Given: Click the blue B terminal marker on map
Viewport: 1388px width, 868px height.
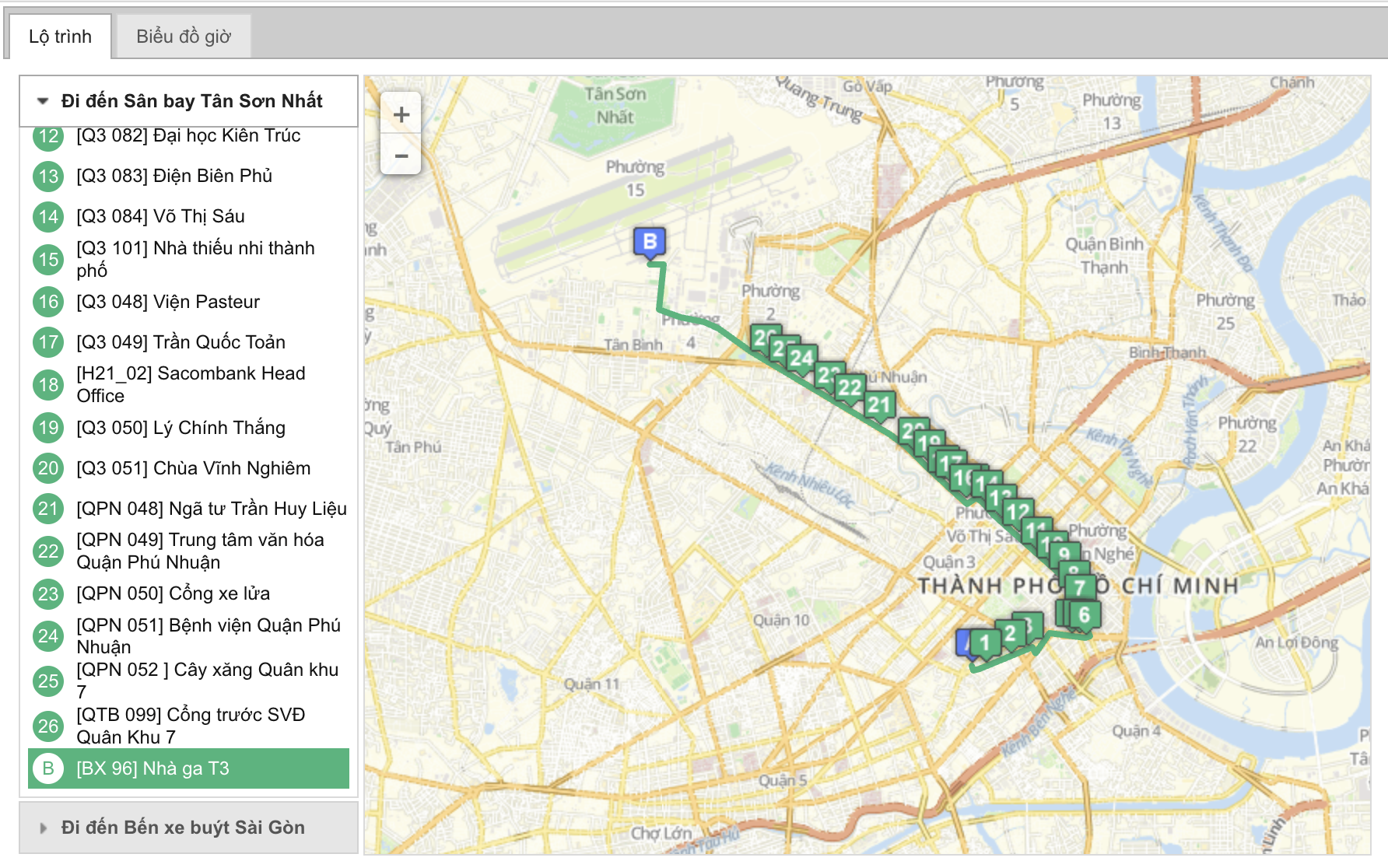Looking at the screenshot, I should coord(650,244).
